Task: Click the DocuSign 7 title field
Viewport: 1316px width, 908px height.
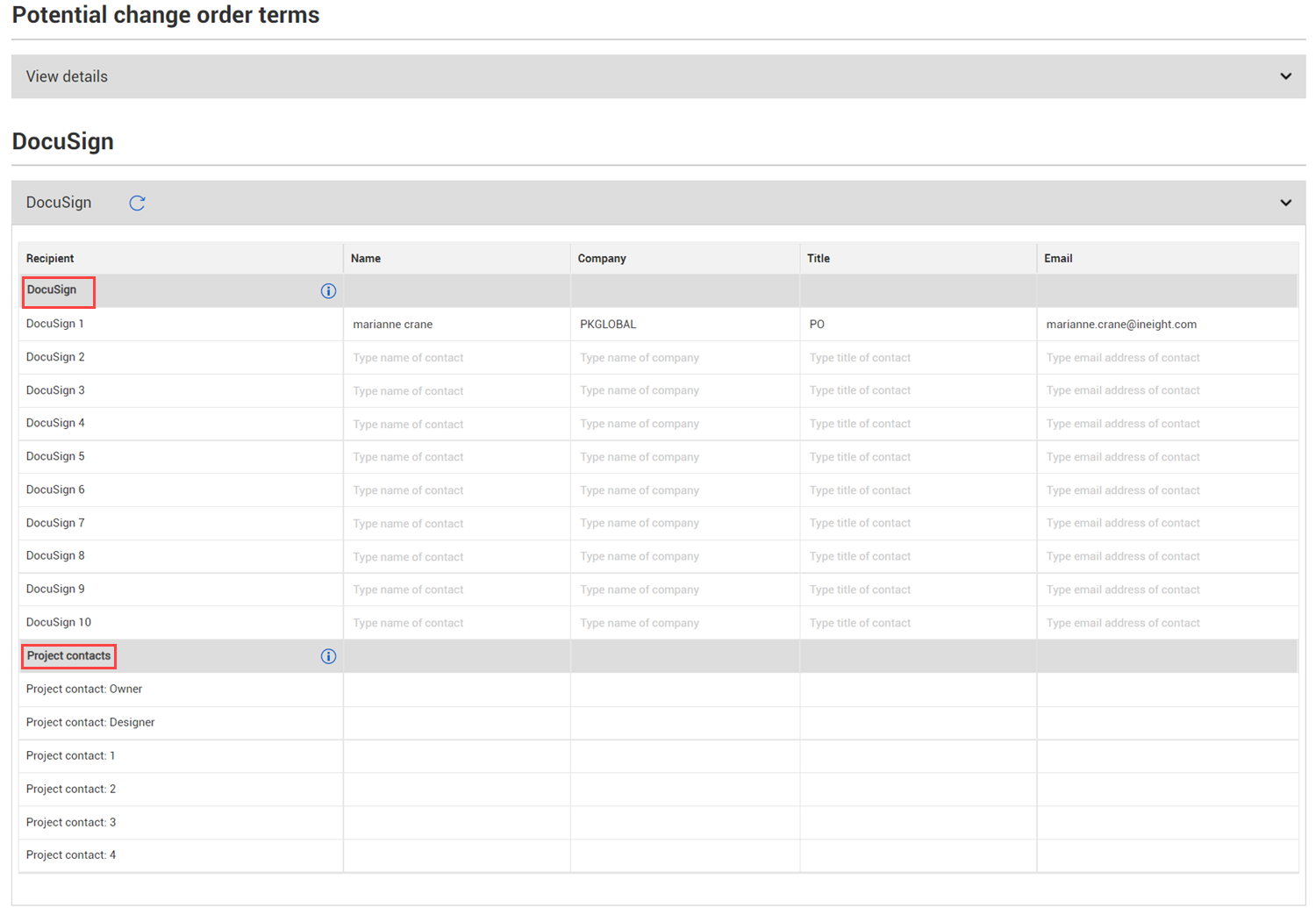Action: [x=919, y=523]
